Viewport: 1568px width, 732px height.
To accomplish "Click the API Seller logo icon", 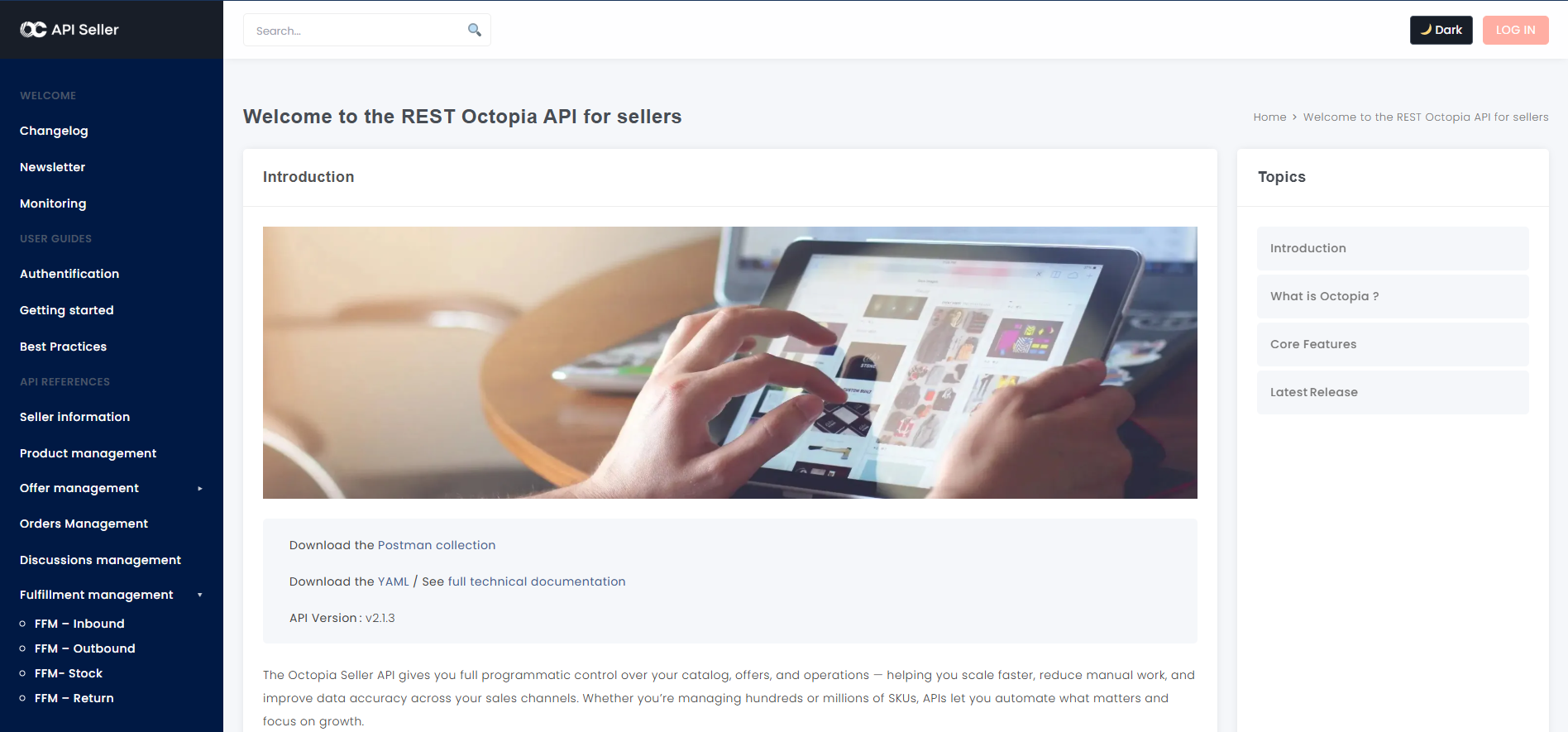I will coord(33,30).
